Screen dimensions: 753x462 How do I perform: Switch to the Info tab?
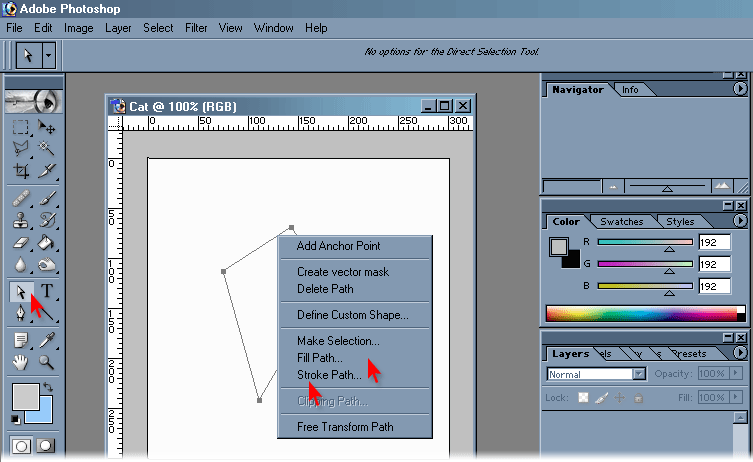630,90
